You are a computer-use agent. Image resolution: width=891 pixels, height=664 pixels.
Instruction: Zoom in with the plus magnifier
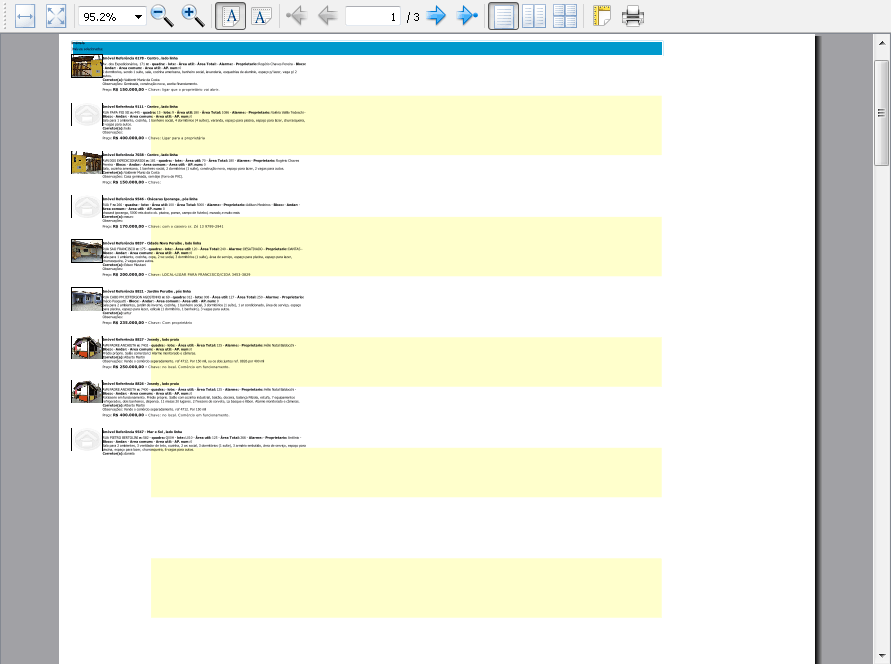click(x=193, y=16)
